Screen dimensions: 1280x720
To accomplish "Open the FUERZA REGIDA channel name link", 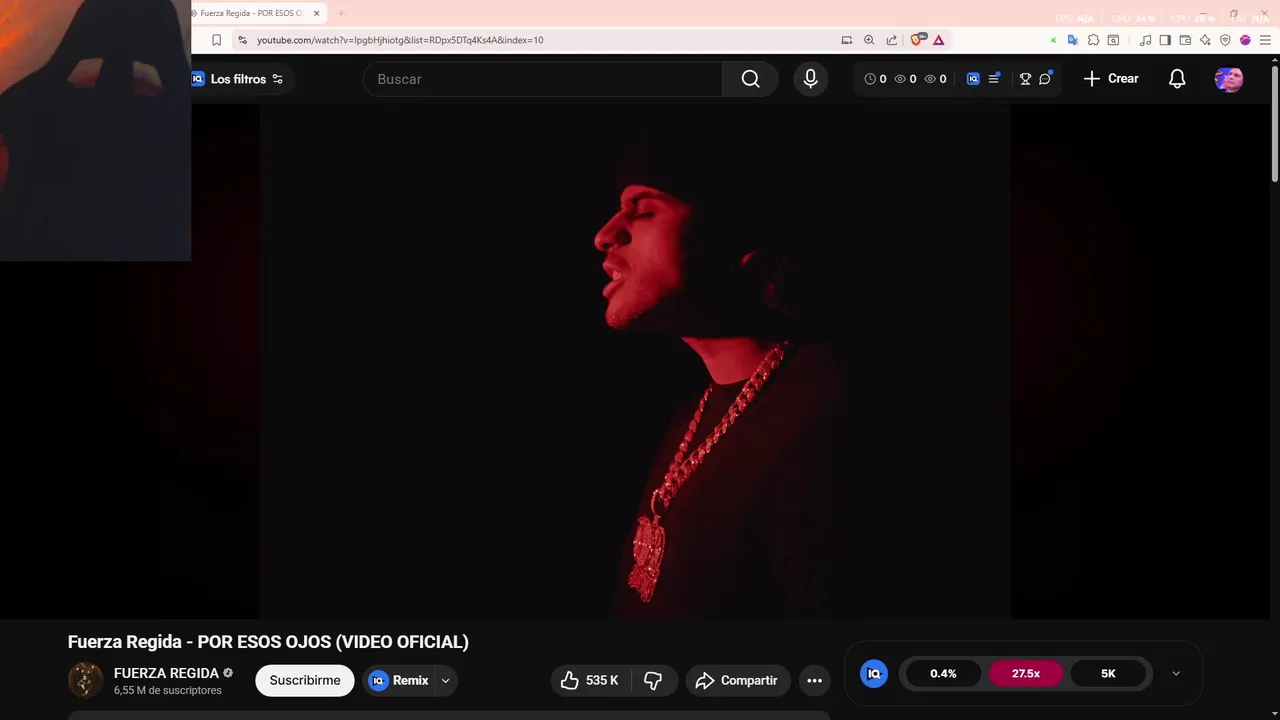I will [x=166, y=673].
